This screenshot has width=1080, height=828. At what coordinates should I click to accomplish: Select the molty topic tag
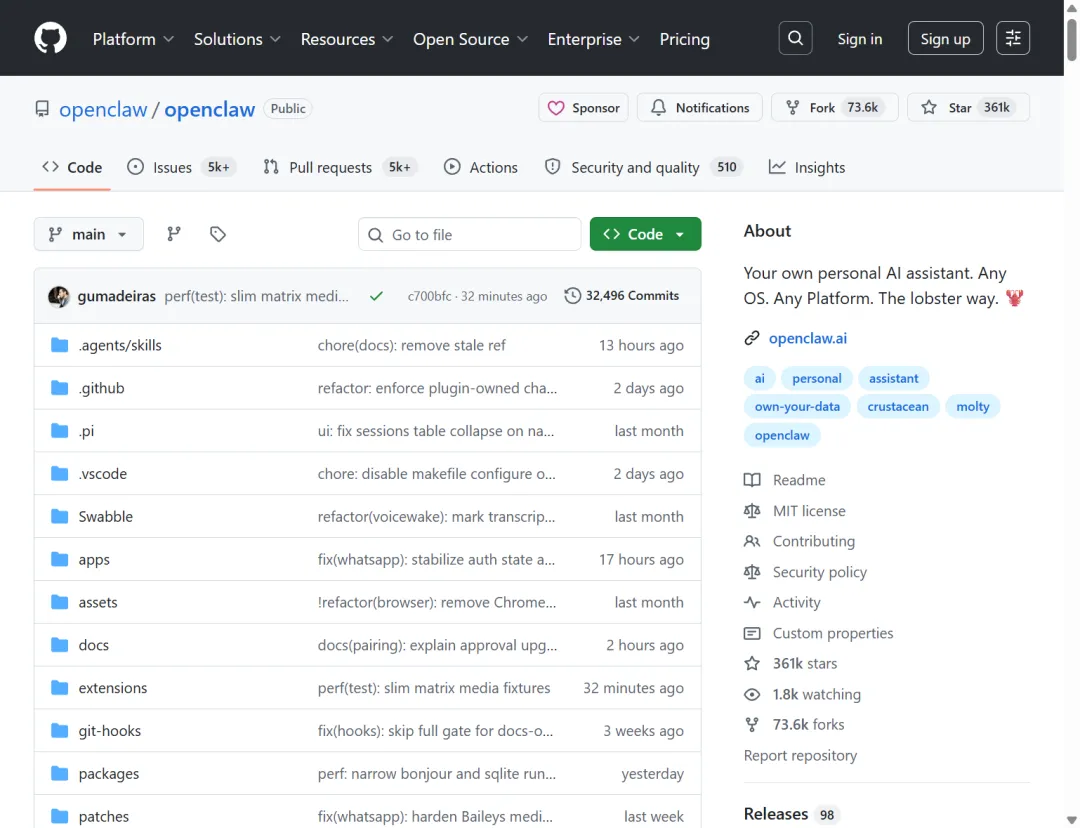(x=972, y=406)
